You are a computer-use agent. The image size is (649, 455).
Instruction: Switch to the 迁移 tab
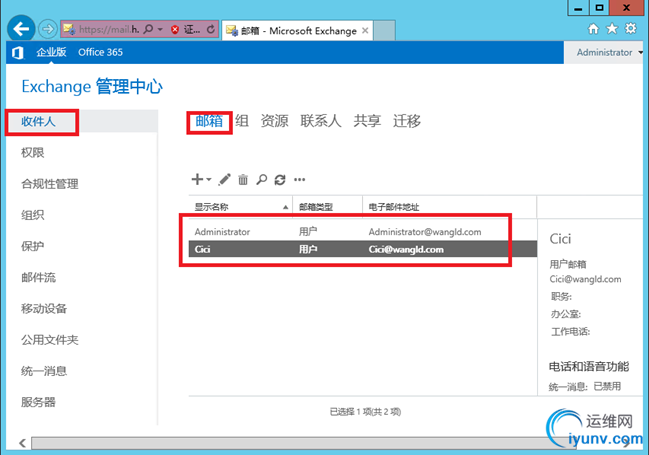pos(407,121)
